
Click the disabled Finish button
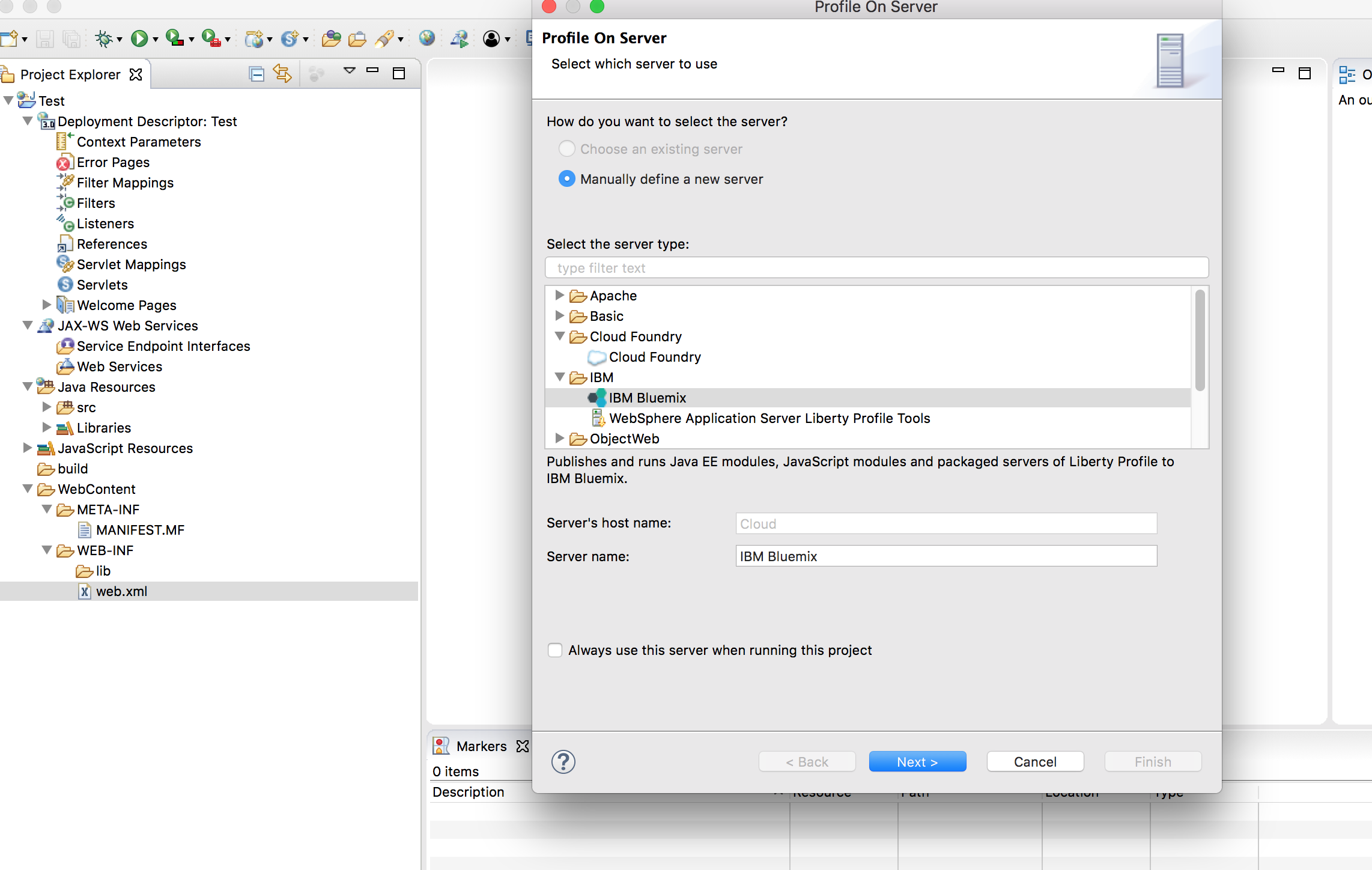[x=1153, y=762]
